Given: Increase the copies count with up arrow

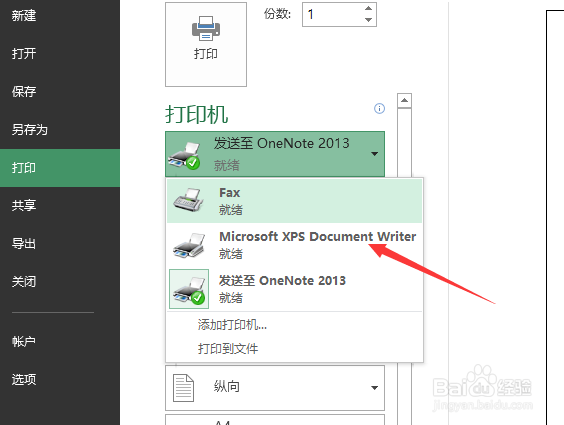Looking at the screenshot, I should tap(368, 8).
